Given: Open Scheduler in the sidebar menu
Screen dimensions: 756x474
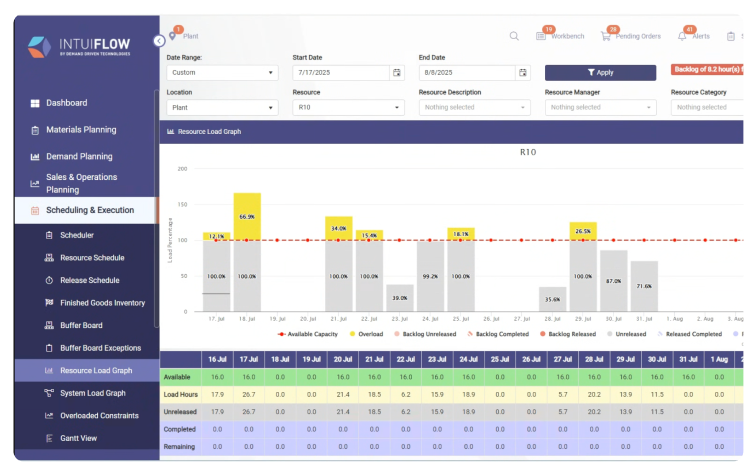Looking at the screenshot, I should 77,235.
